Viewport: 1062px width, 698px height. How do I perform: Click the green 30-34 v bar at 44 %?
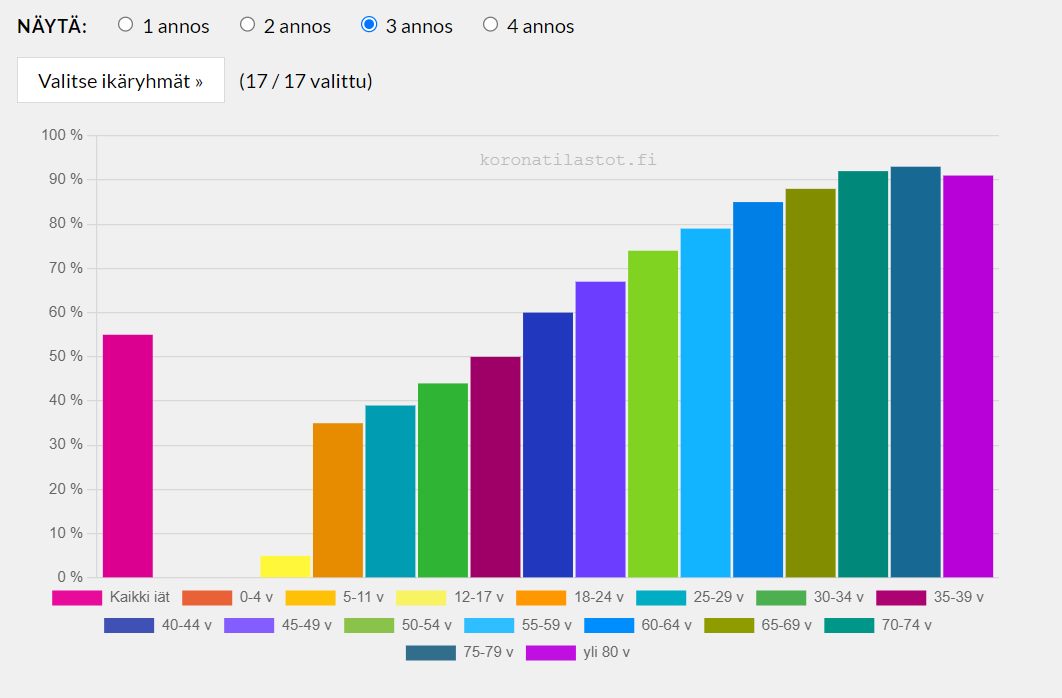coord(443,480)
